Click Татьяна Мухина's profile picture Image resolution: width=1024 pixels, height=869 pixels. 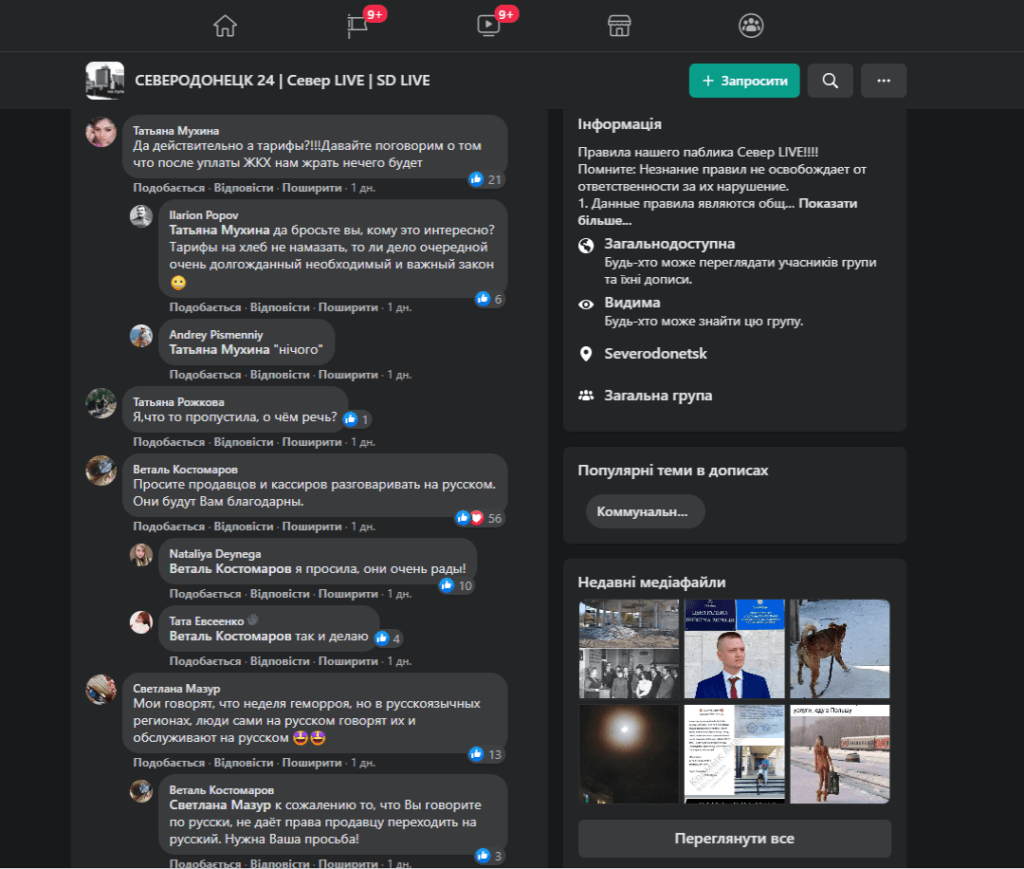(101, 132)
